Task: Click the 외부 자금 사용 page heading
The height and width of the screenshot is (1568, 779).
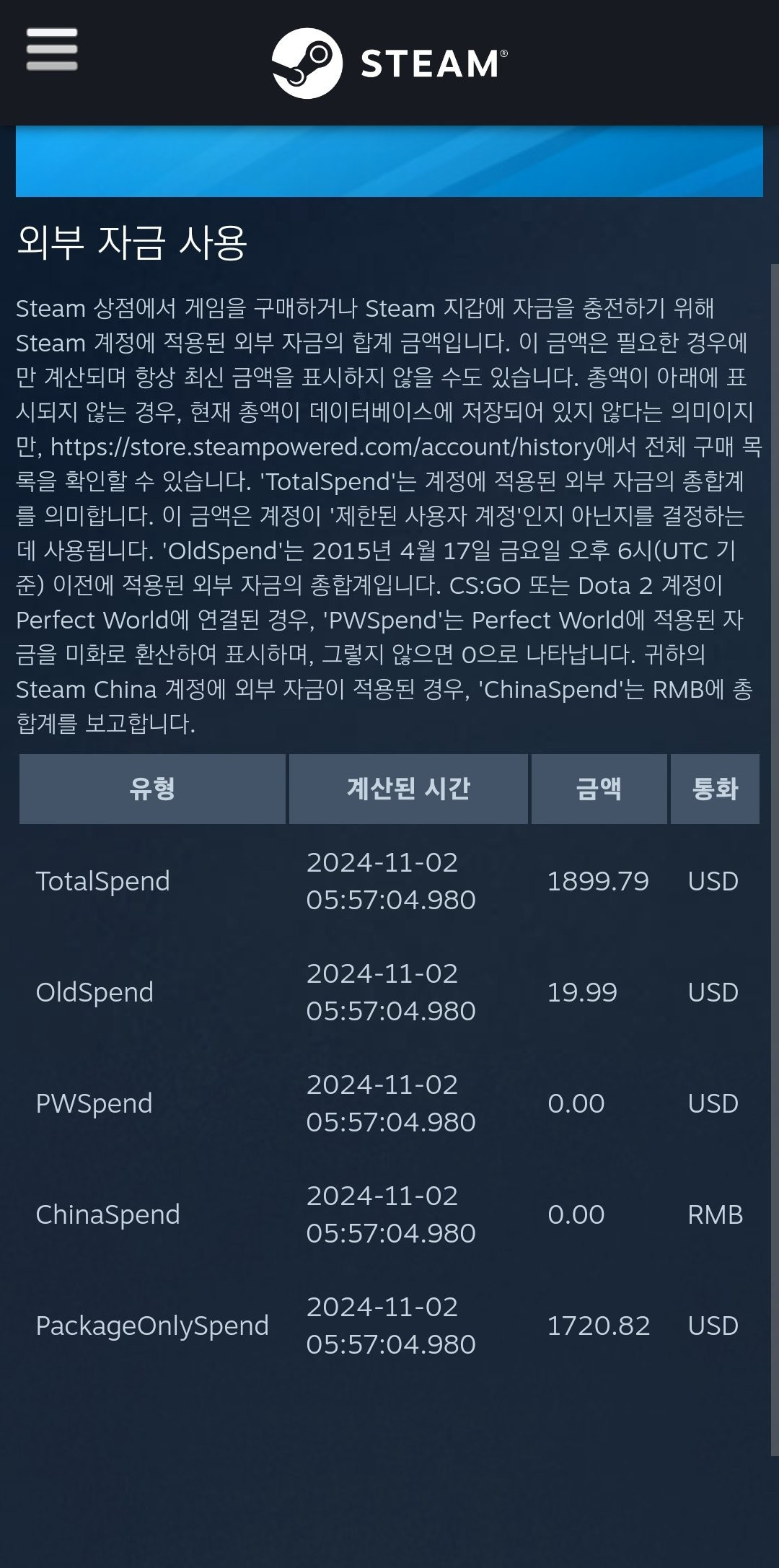Action: click(132, 242)
